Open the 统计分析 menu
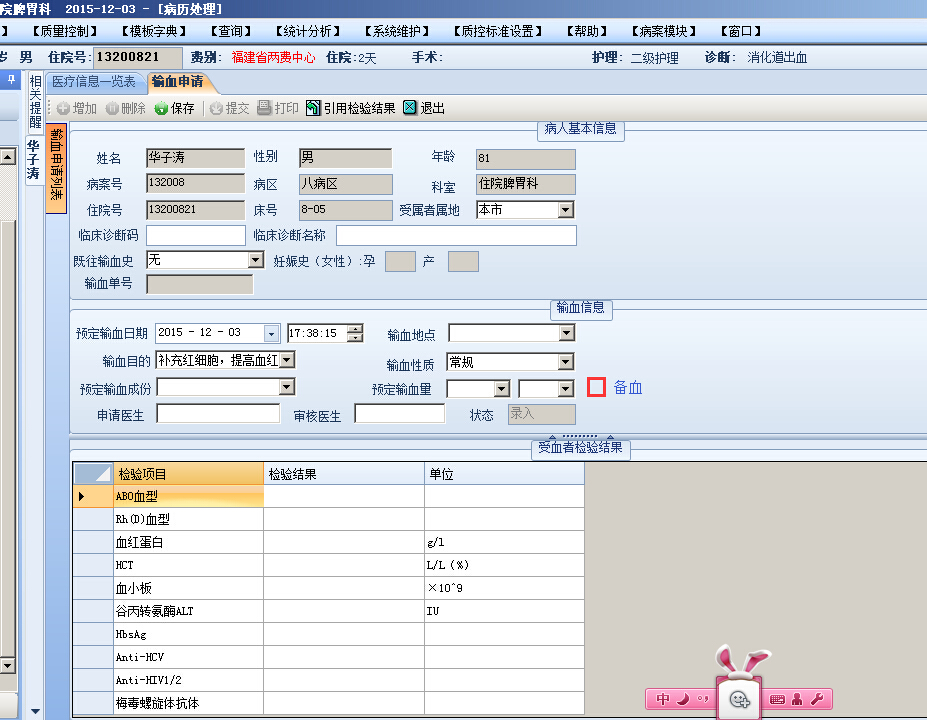Image resolution: width=927 pixels, height=720 pixels. [x=308, y=31]
